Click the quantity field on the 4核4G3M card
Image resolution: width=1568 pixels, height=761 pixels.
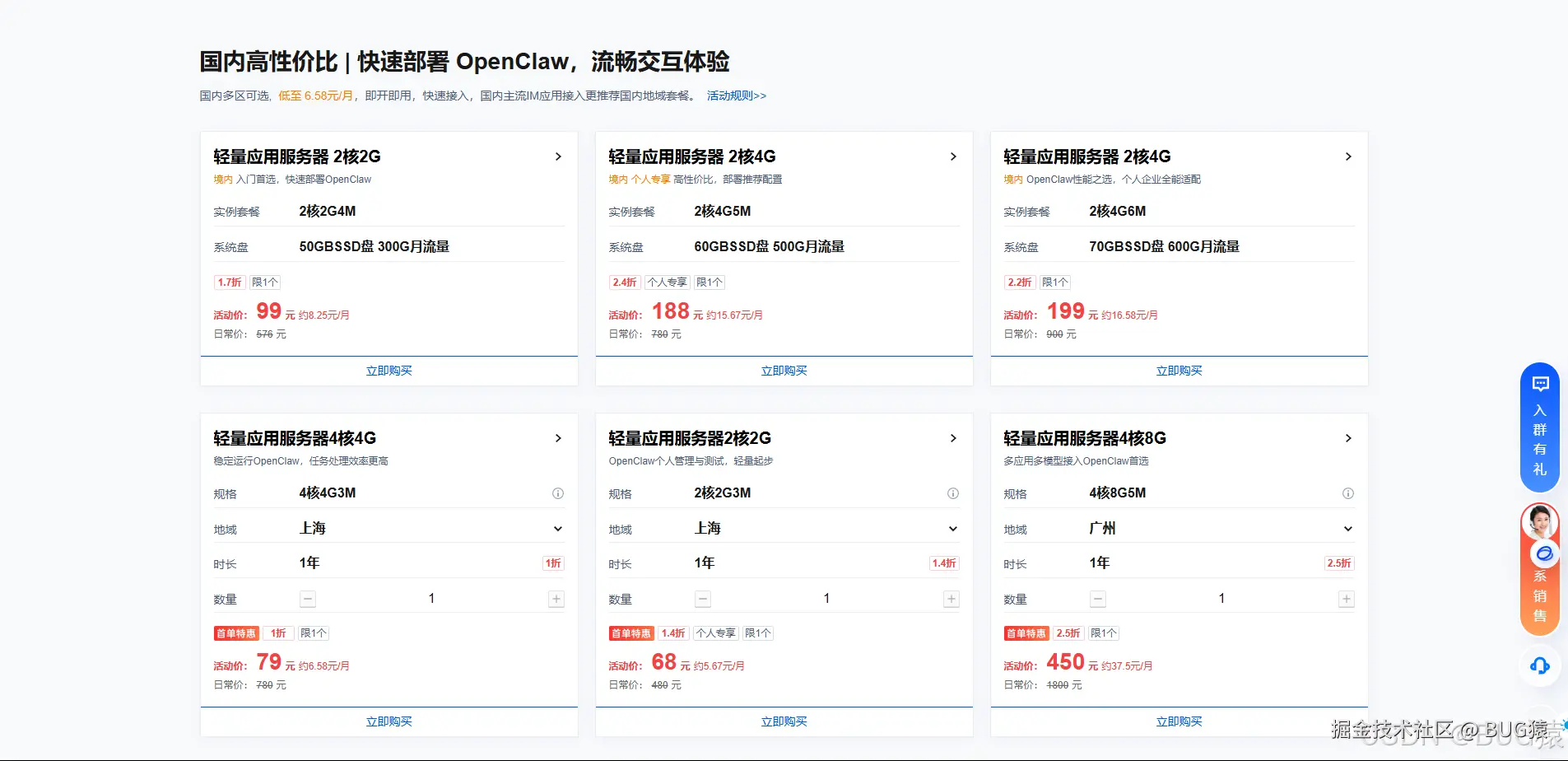(x=432, y=599)
